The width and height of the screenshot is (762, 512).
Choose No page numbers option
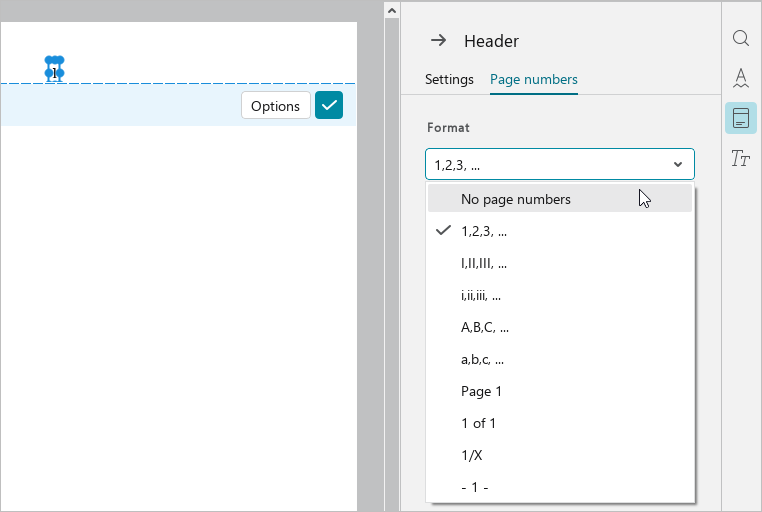click(x=560, y=198)
